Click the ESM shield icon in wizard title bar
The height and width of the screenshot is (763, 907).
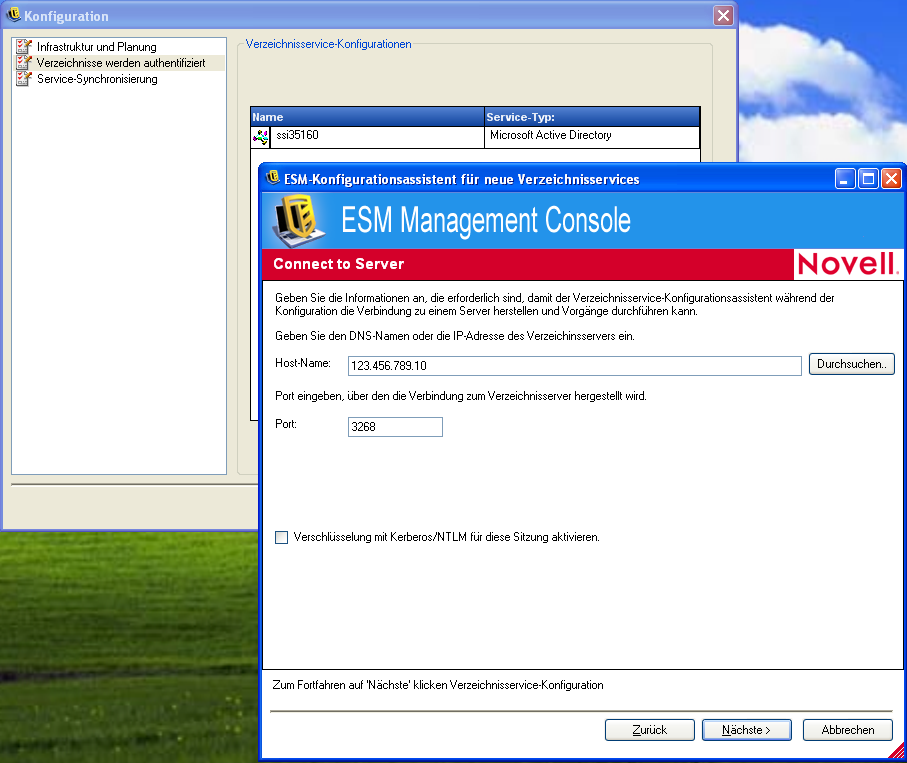272,178
